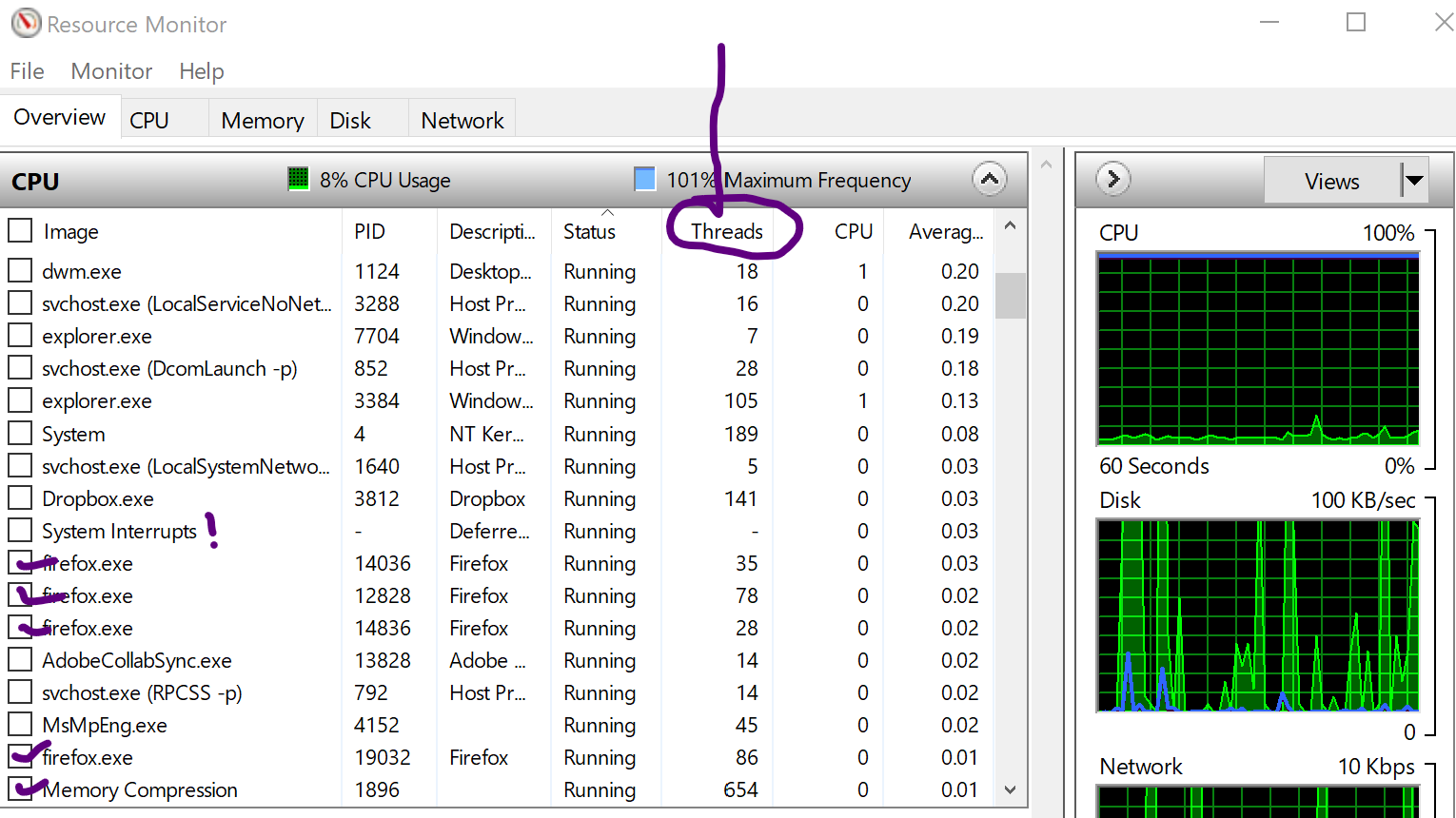Open the Help menu
The image size is (1456, 818).
(x=202, y=71)
